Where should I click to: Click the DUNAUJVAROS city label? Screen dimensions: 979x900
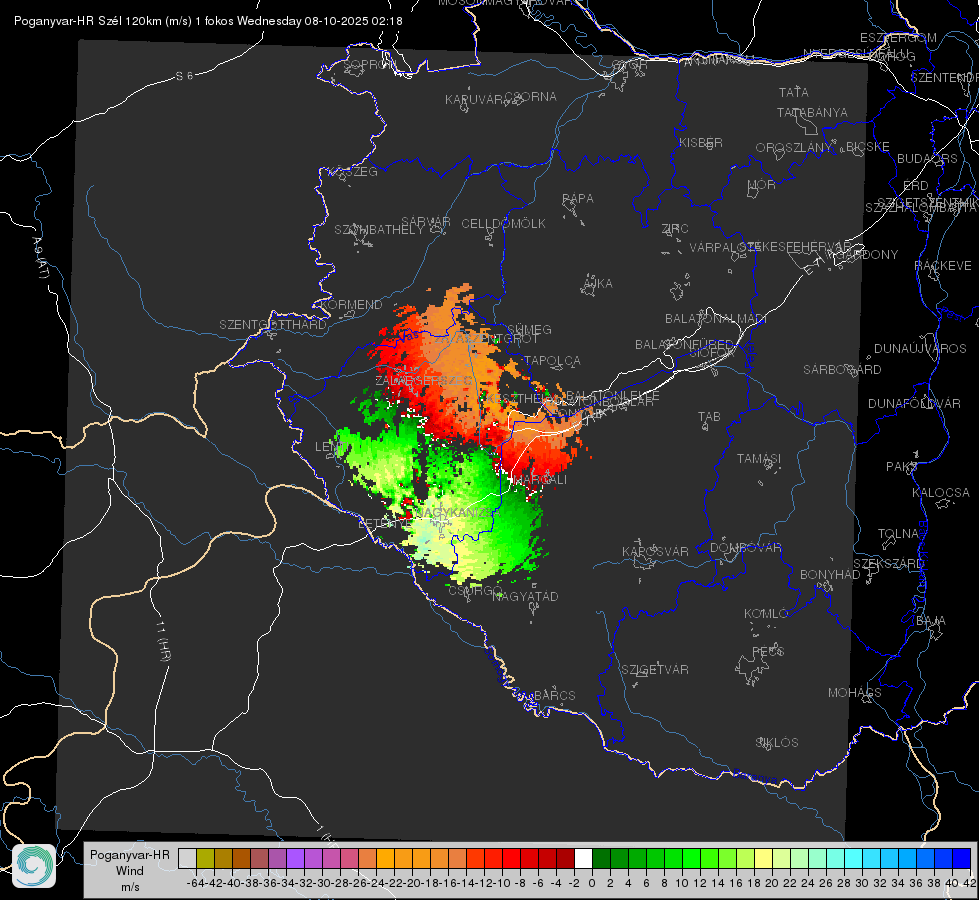(920, 349)
